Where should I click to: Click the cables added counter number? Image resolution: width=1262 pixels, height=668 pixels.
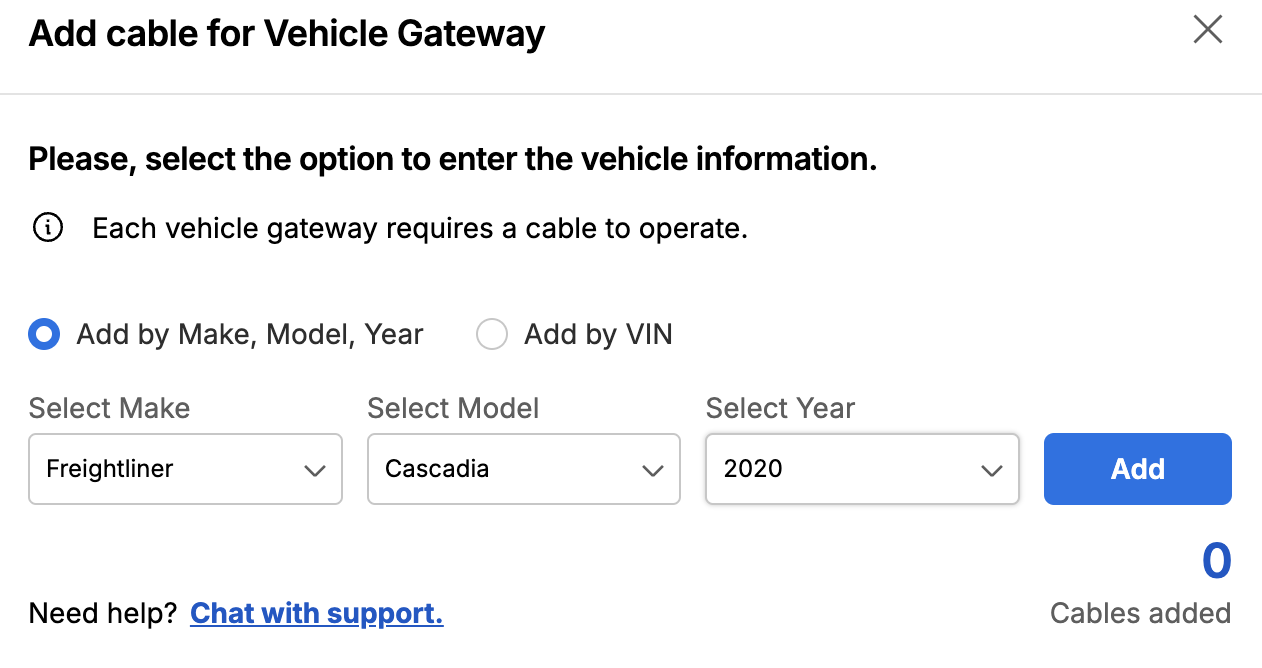tap(1216, 561)
